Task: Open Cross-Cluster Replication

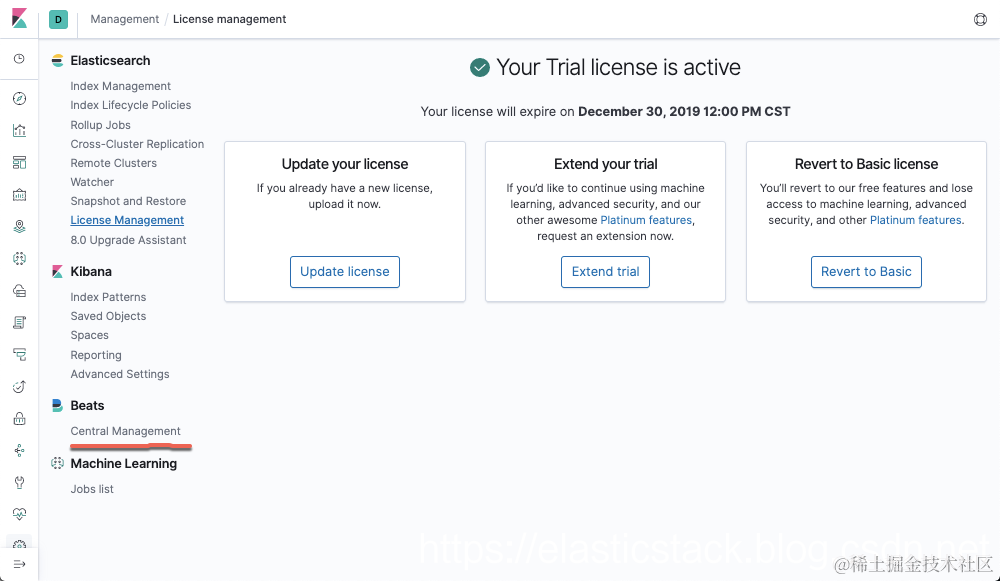Action: [137, 144]
